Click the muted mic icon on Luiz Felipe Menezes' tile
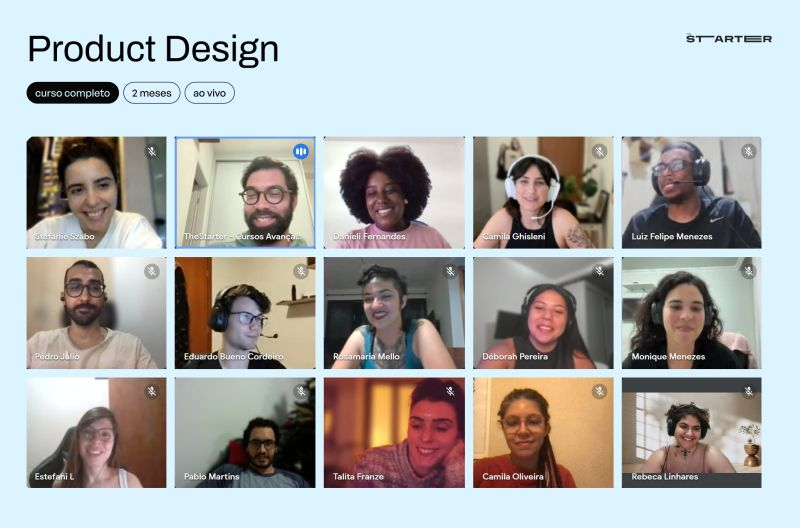 pyautogui.click(x=748, y=152)
